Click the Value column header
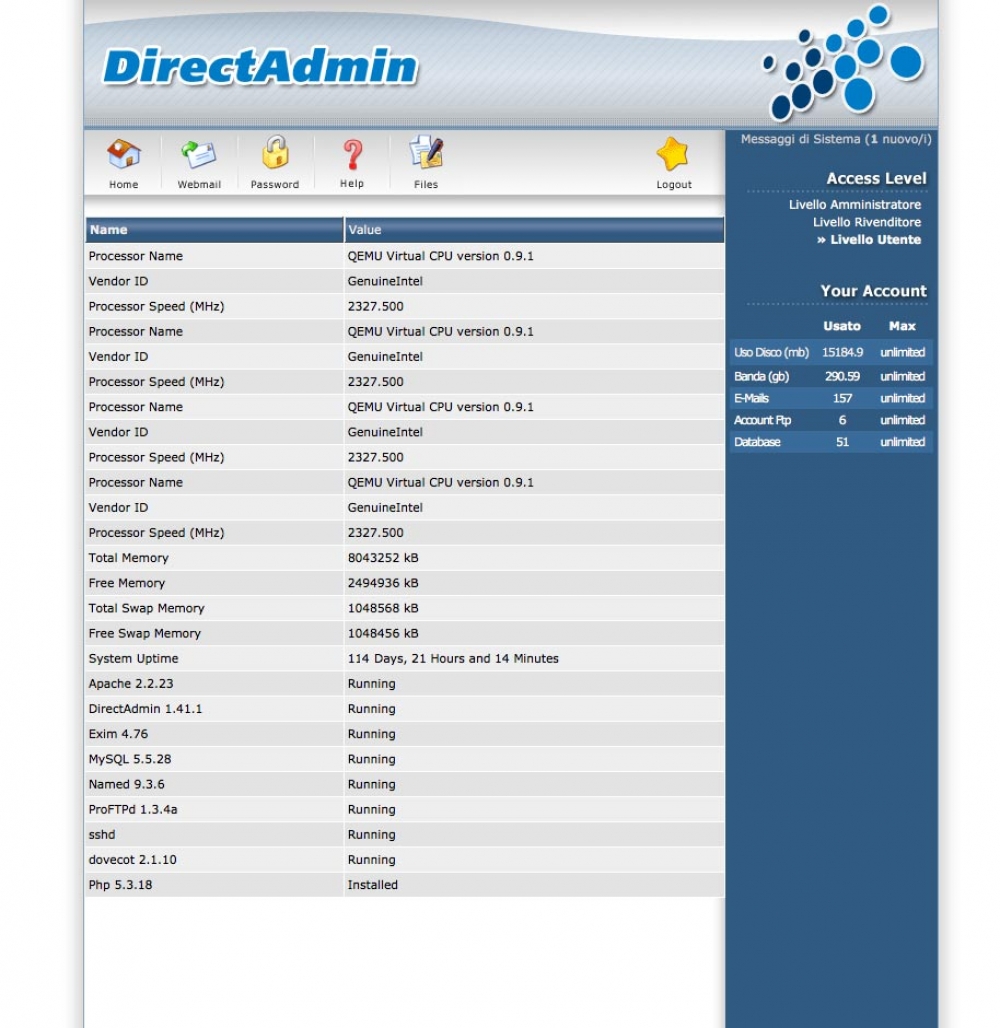1000x1028 pixels. click(x=534, y=230)
